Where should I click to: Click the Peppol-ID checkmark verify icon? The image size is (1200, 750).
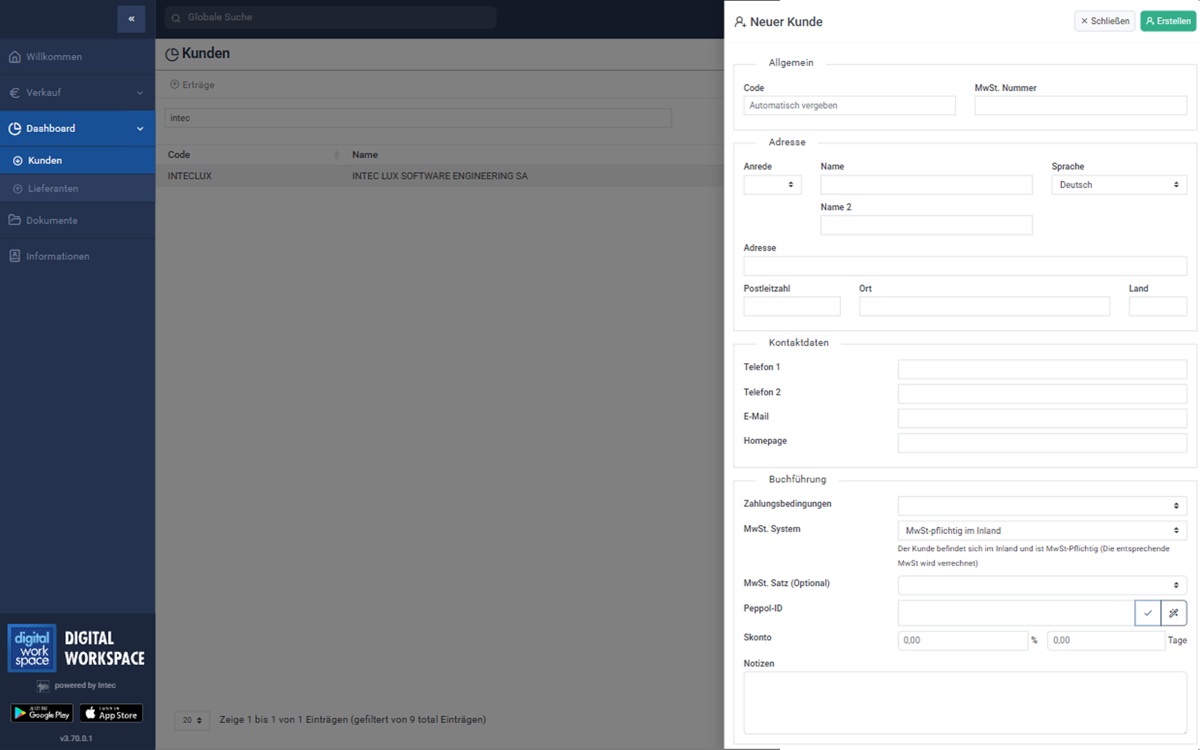[1148, 613]
